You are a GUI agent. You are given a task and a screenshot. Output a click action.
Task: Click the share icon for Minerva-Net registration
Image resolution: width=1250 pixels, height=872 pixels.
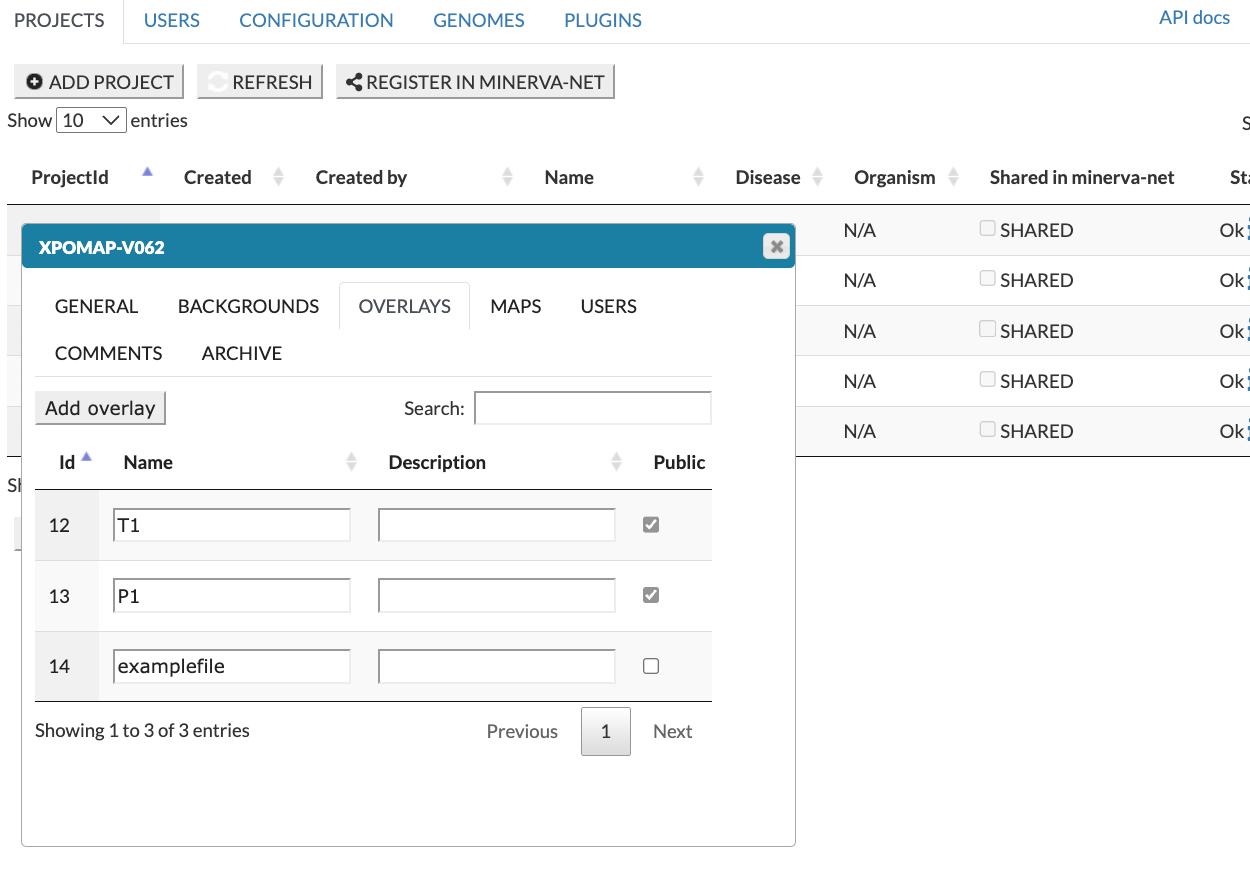(x=353, y=82)
